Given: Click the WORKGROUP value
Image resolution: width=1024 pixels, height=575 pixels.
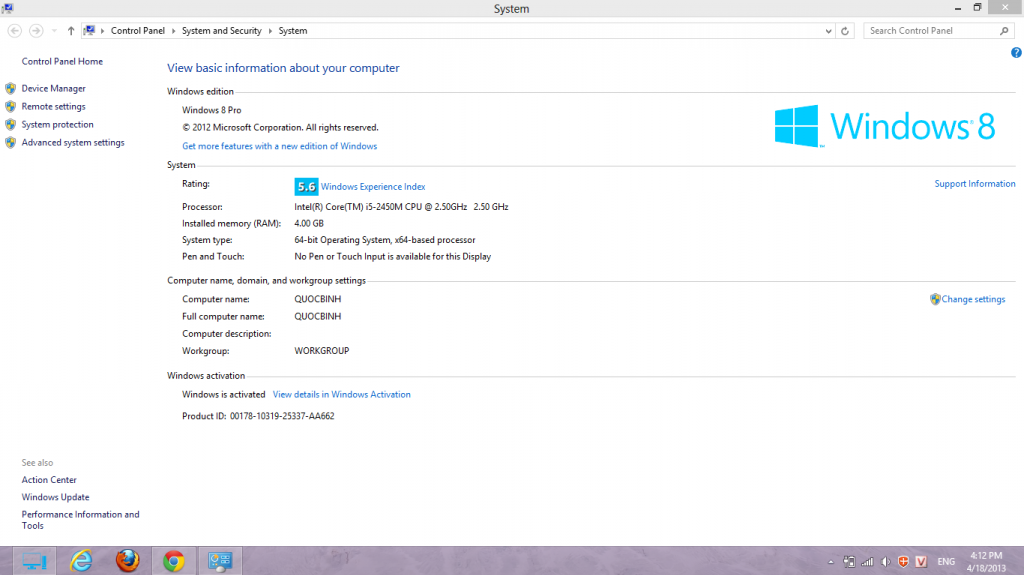Looking at the screenshot, I should [322, 351].
